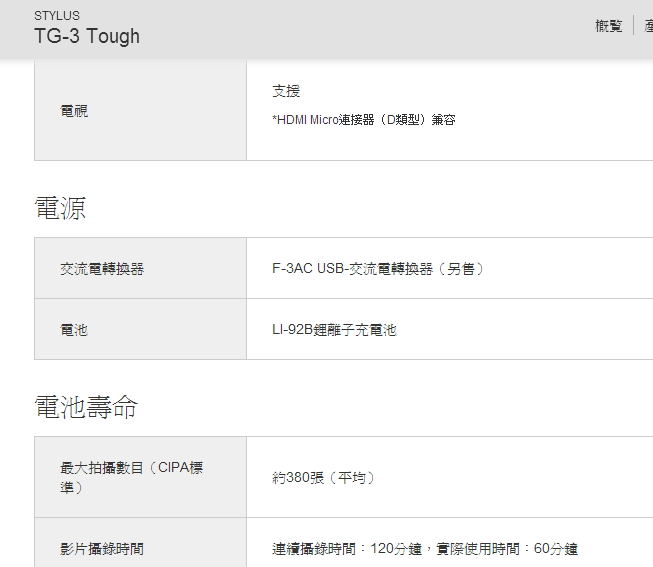This screenshot has width=653, height=567.
Task: Select the F-3AC USB-交流電轉換器 value
Action: [x=379, y=269]
